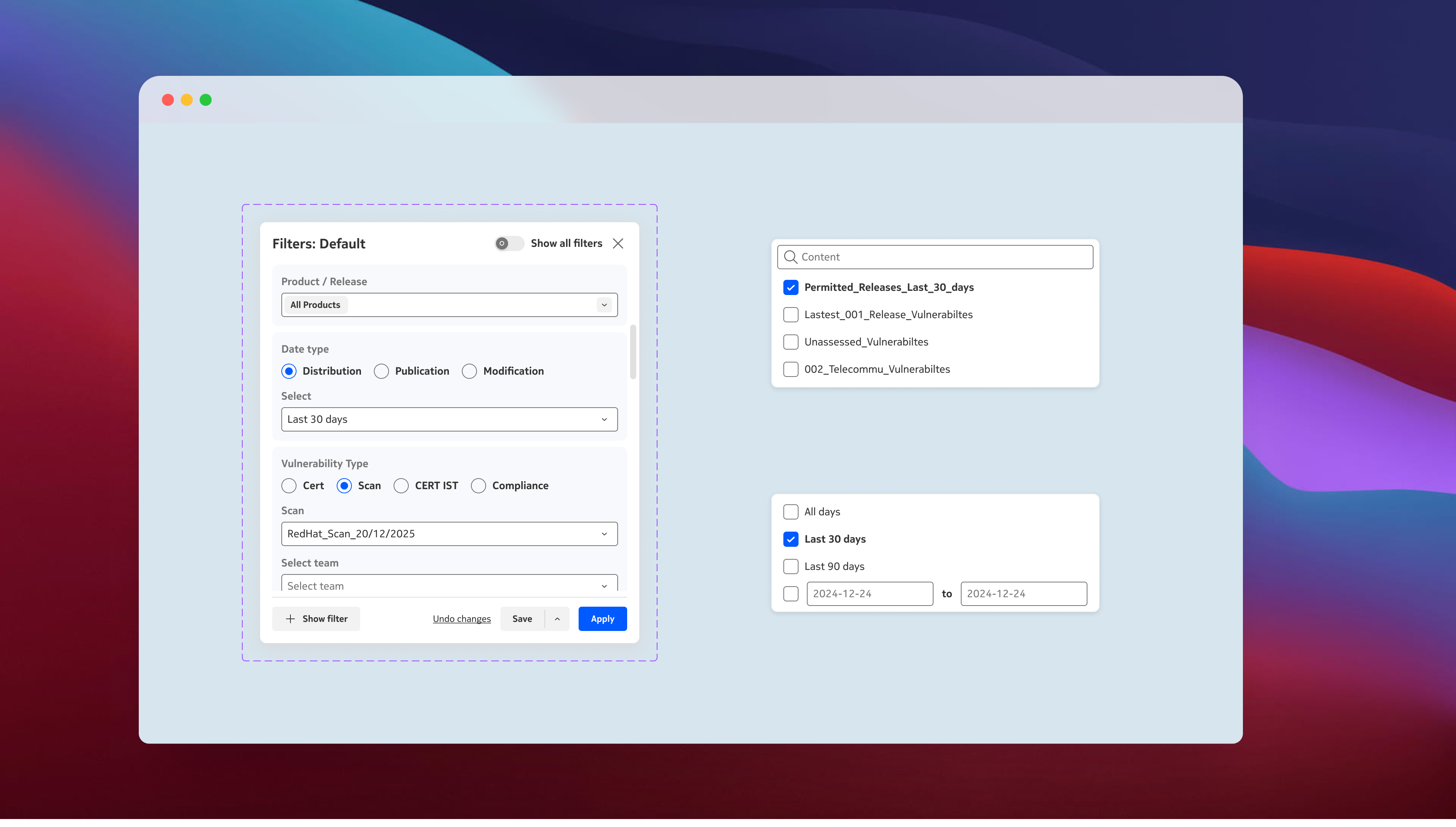Uncheck Permitted_Releases_Last_30_days checkbox
Image resolution: width=1456 pixels, height=827 pixels.
click(x=791, y=287)
